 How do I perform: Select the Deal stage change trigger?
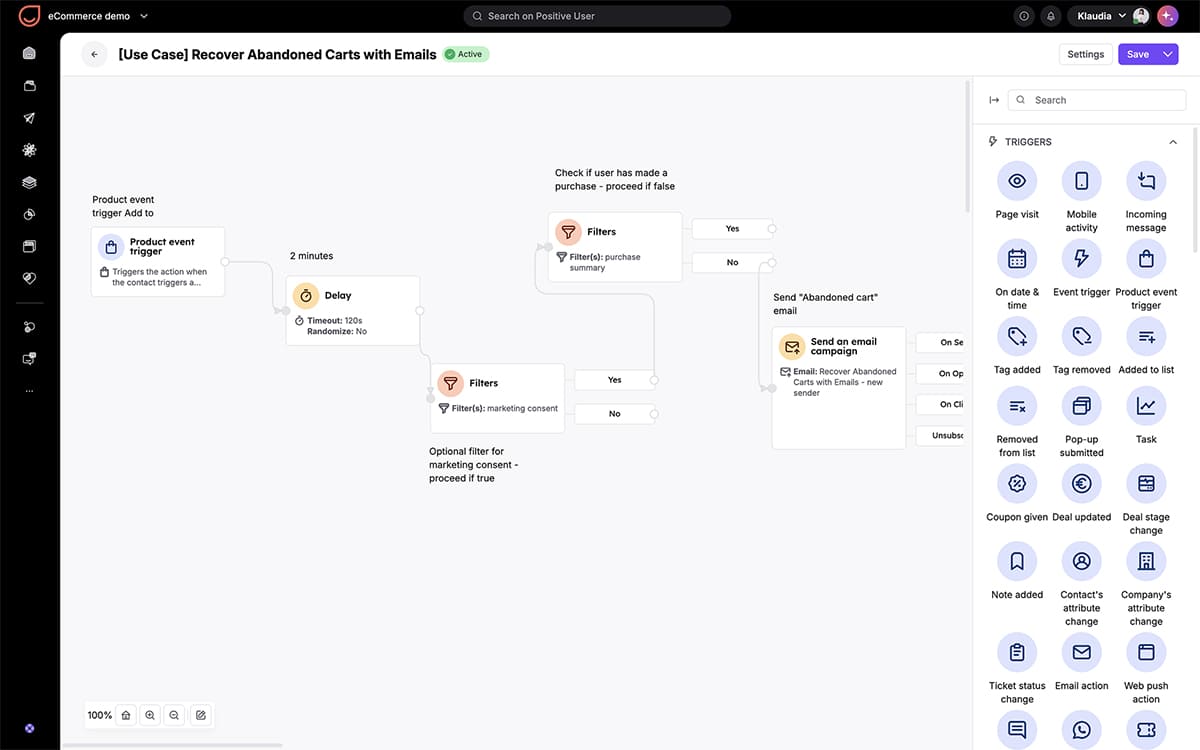point(1146,484)
